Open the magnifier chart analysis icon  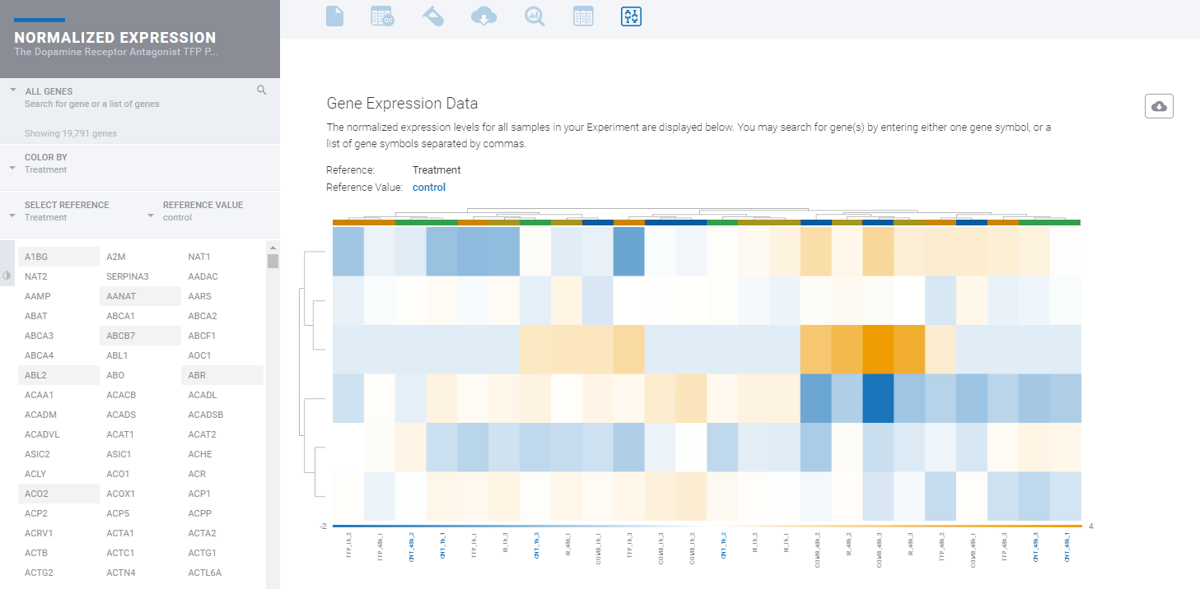pyautogui.click(x=534, y=16)
